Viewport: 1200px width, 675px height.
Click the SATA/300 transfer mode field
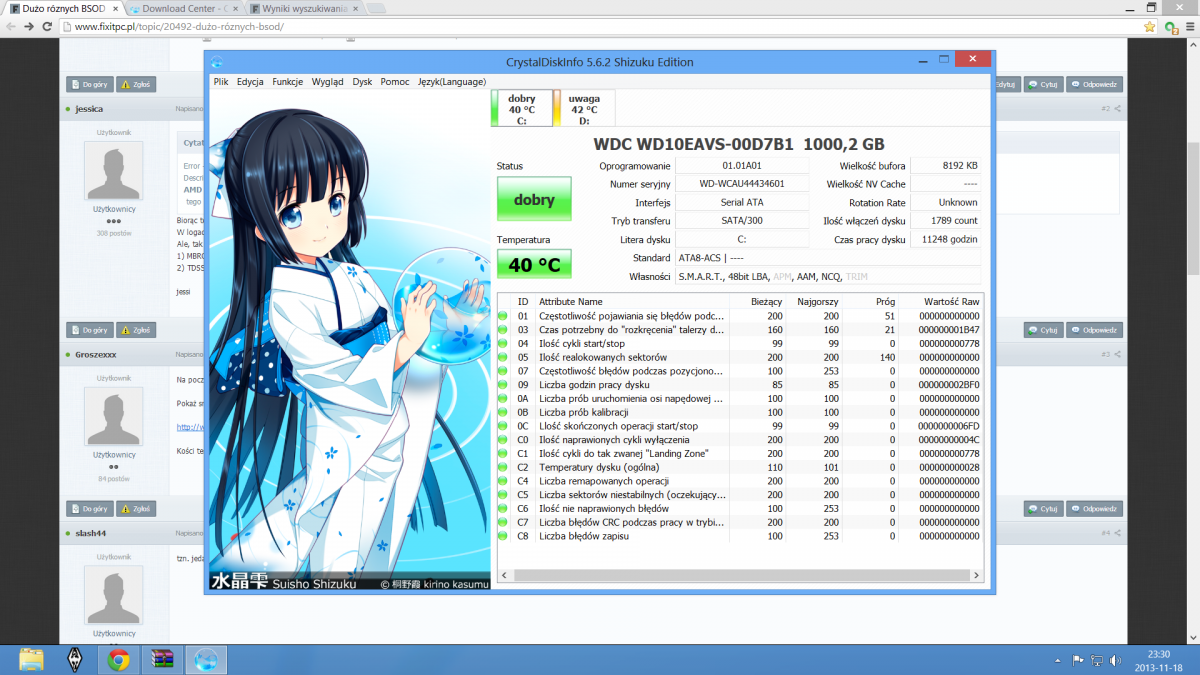pos(741,221)
